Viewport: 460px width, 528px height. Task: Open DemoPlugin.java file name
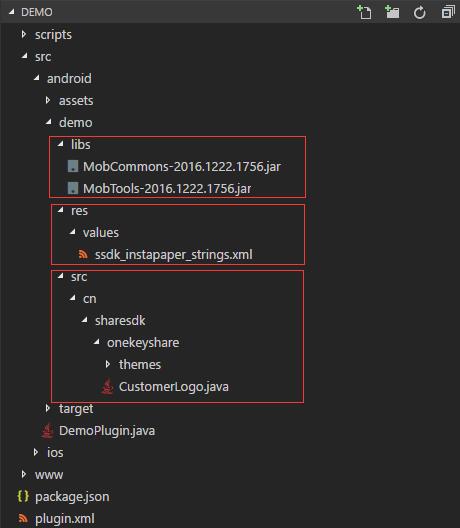click(107, 431)
